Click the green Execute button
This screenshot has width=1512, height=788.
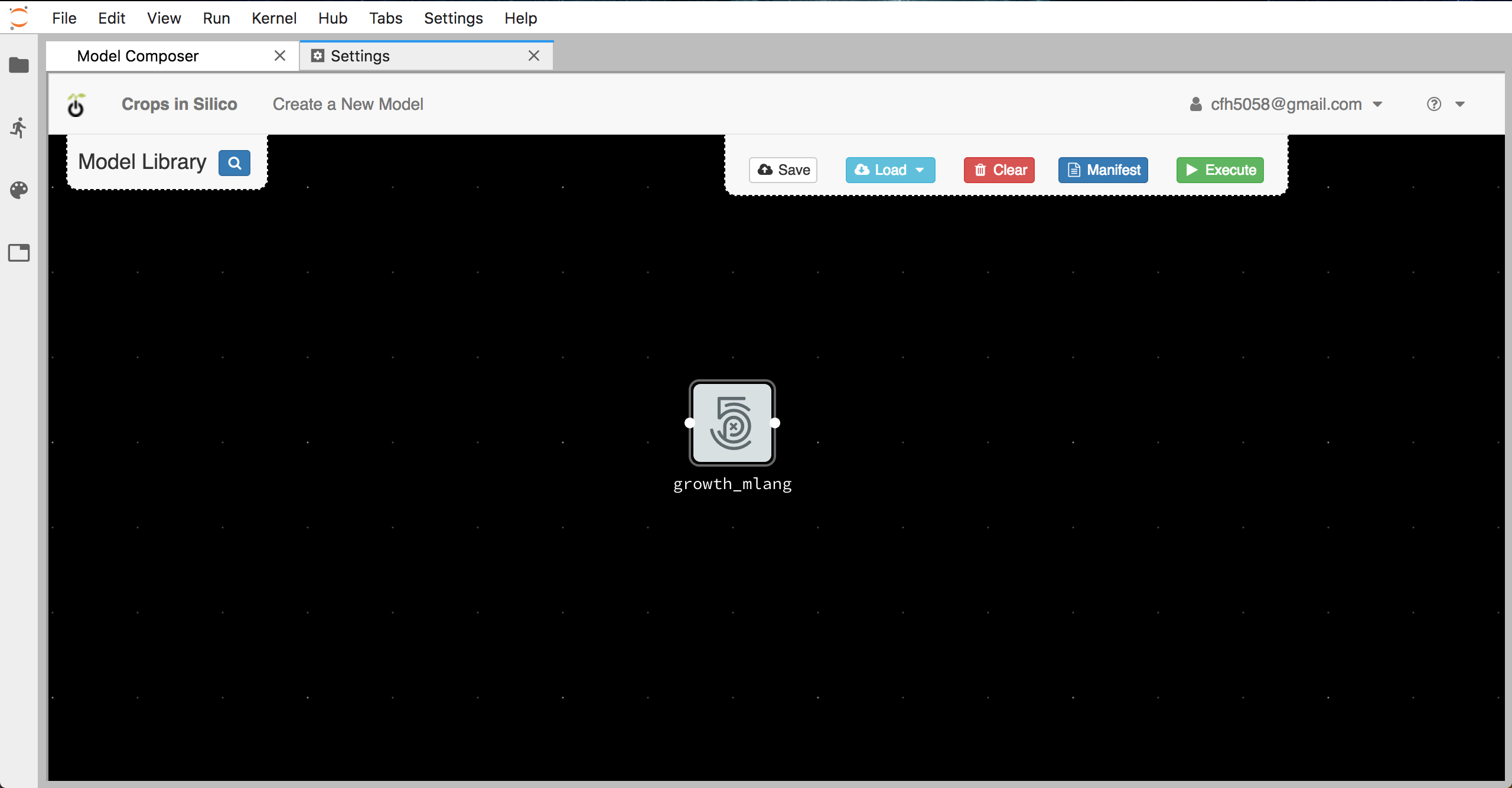(1220, 170)
